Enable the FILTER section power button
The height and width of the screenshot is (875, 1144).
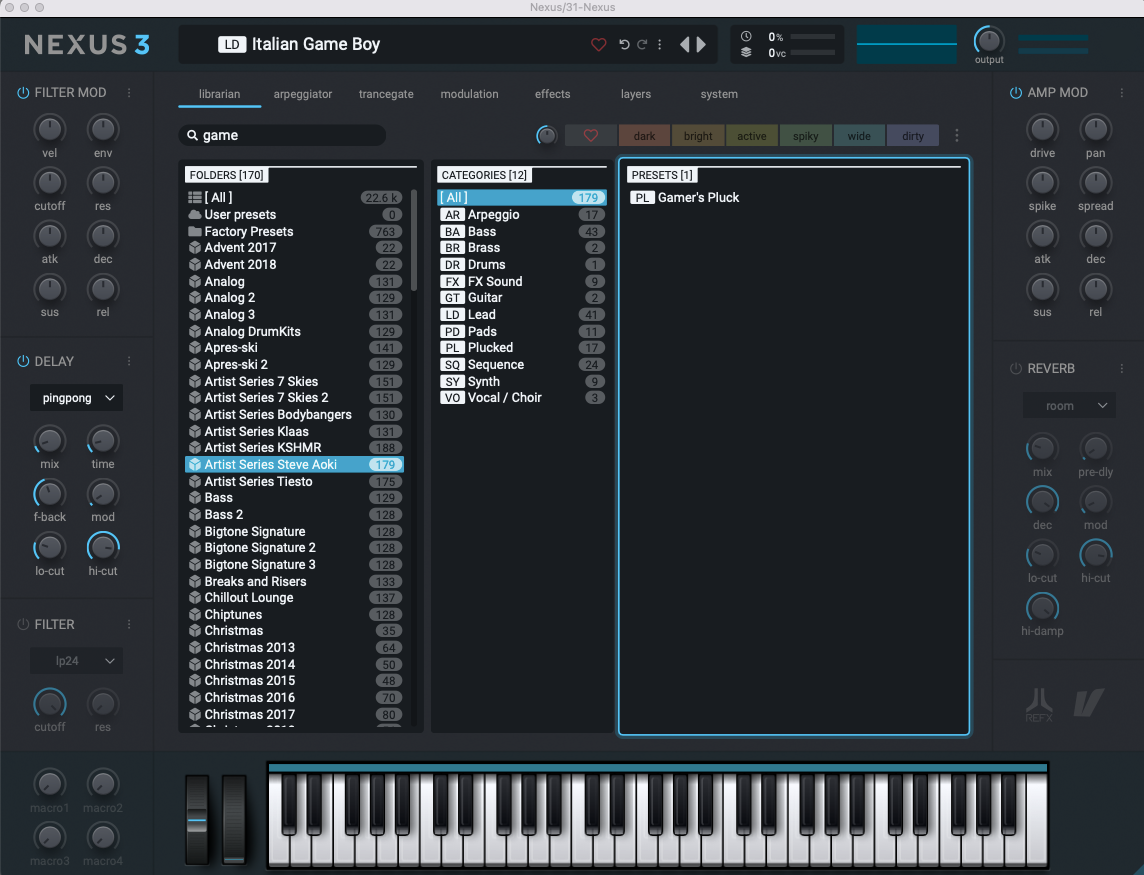(23, 625)
